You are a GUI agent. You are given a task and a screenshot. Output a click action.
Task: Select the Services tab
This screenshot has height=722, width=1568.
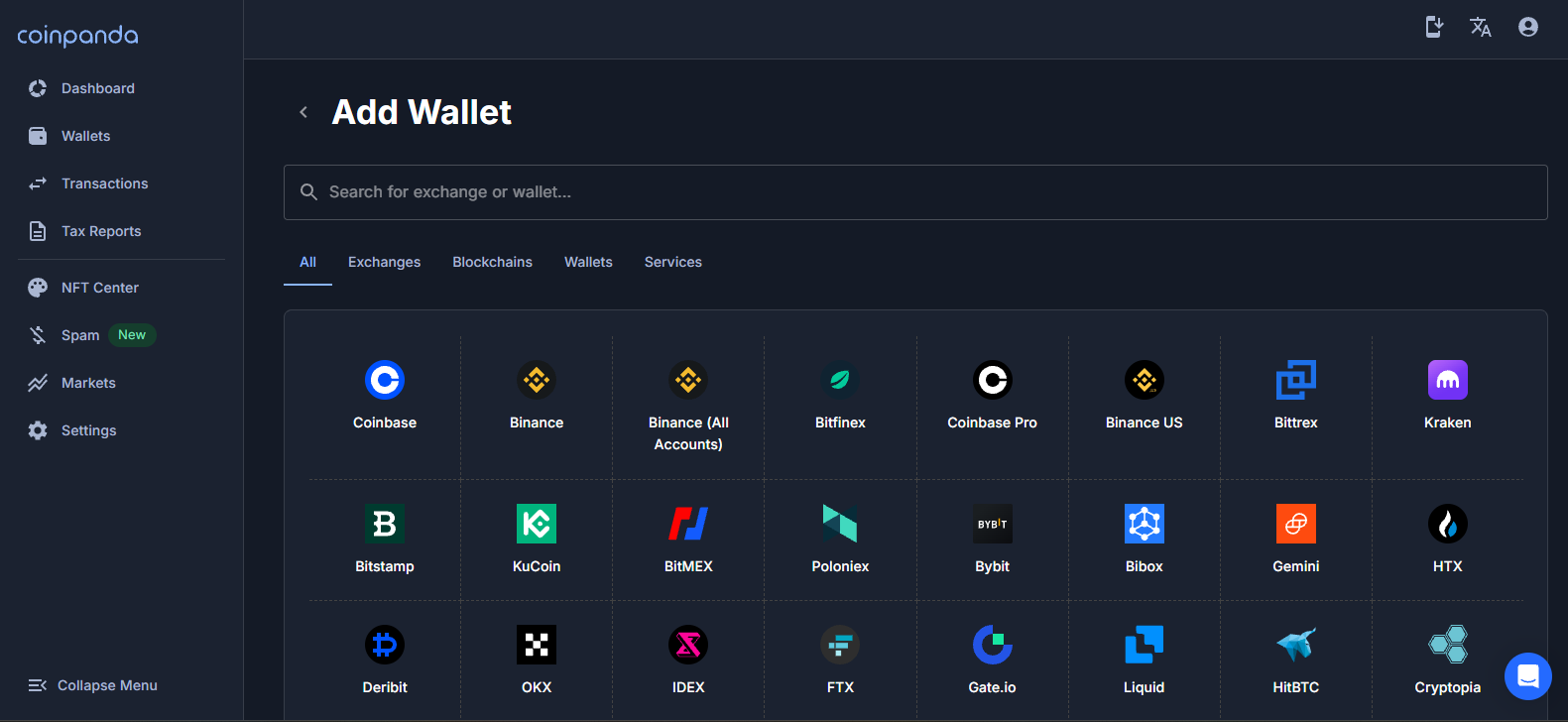(x=673, y=262)
